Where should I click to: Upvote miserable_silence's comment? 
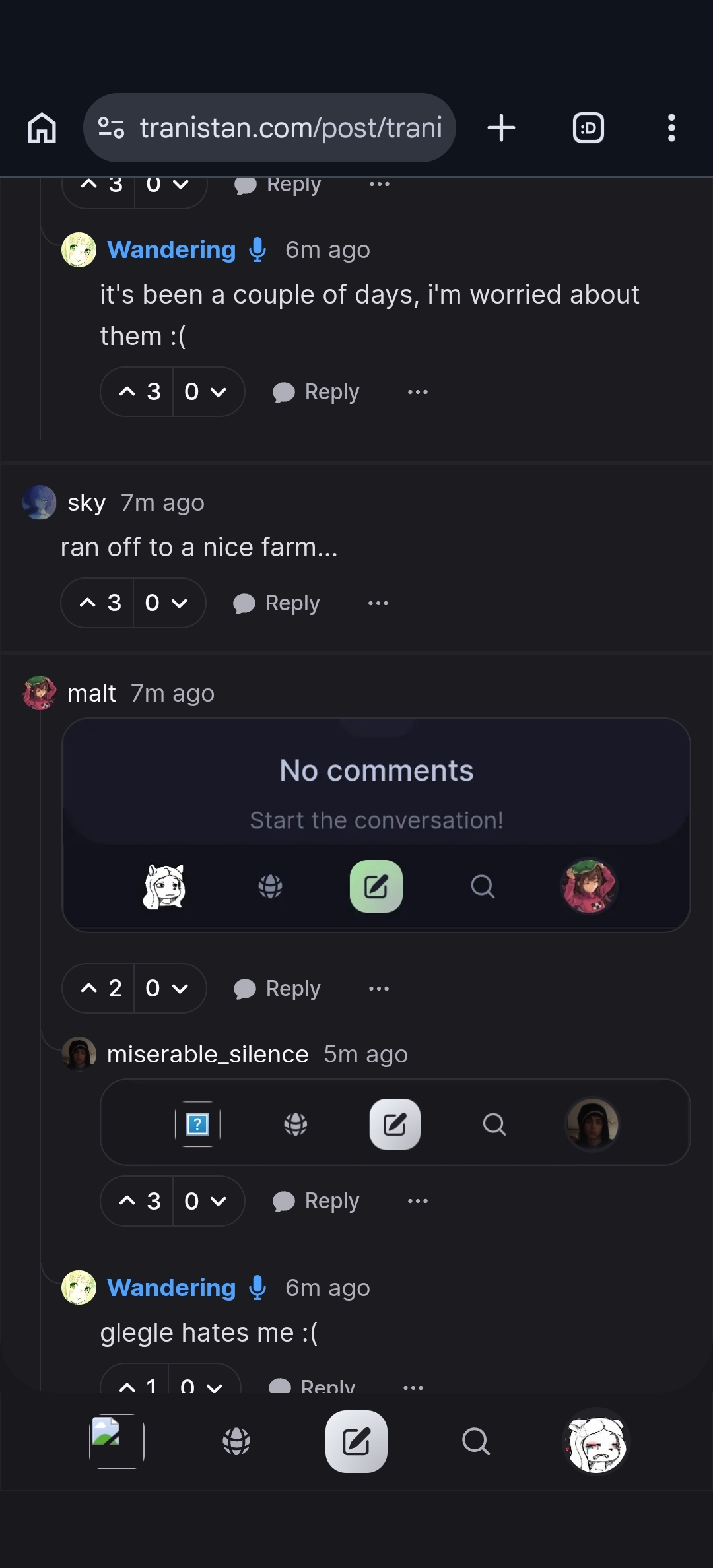click(x=139, y=1201)
